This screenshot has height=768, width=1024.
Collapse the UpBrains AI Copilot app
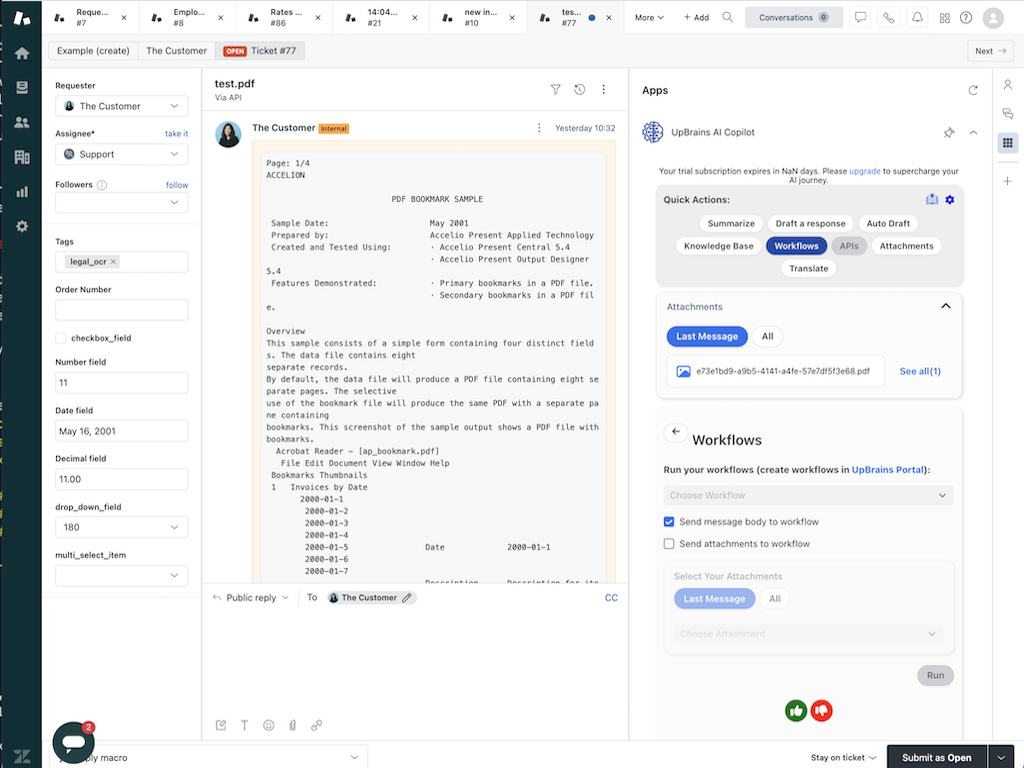click(973, 133)
